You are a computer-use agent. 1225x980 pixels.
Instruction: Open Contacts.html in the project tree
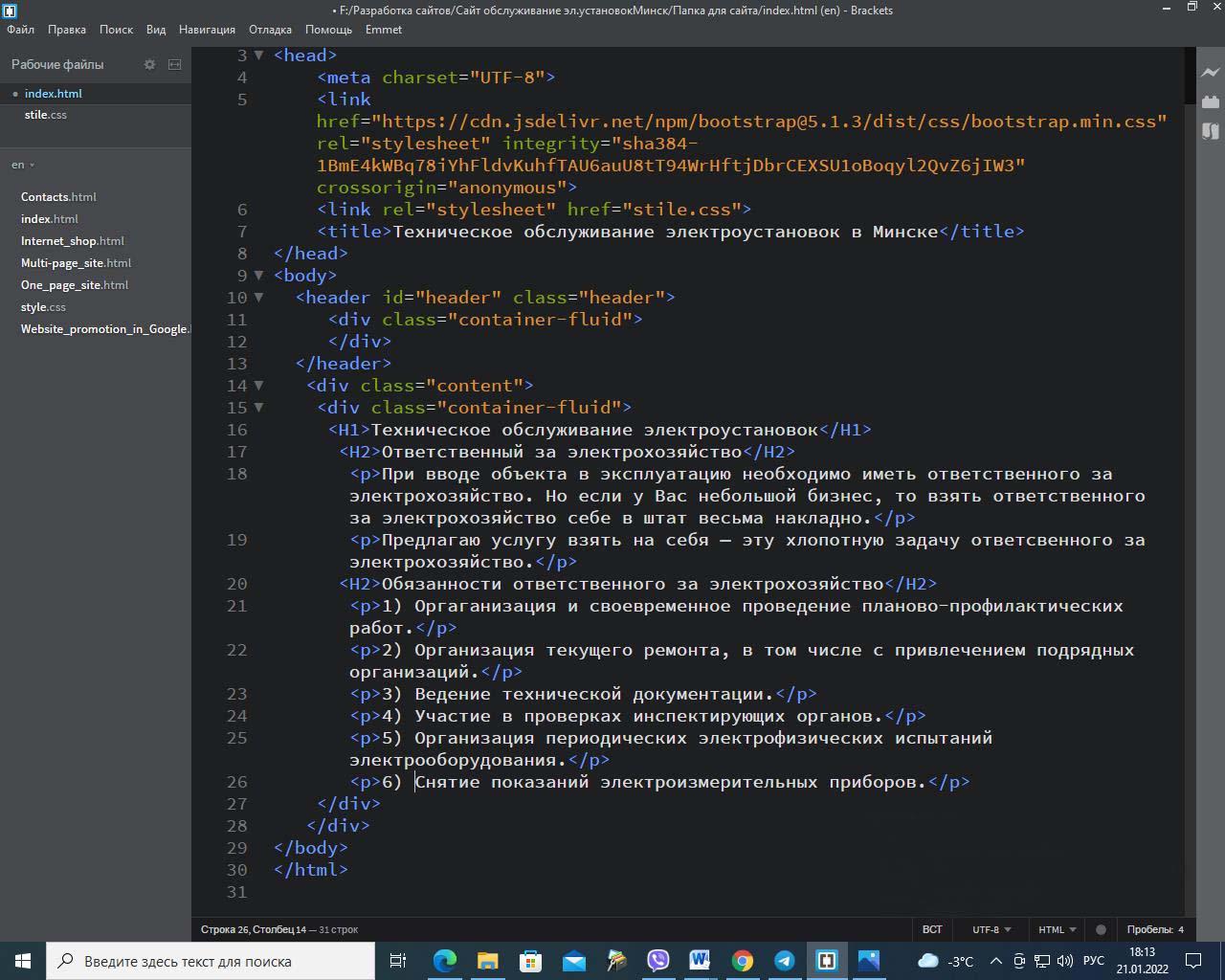click(x=58, y=197)
